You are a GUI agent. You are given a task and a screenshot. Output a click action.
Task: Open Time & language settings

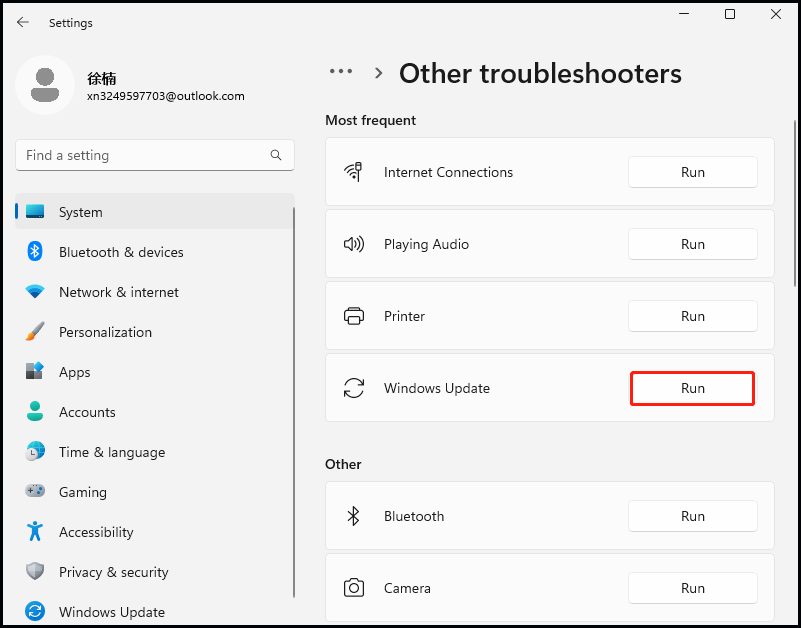[x=155, y=452]
